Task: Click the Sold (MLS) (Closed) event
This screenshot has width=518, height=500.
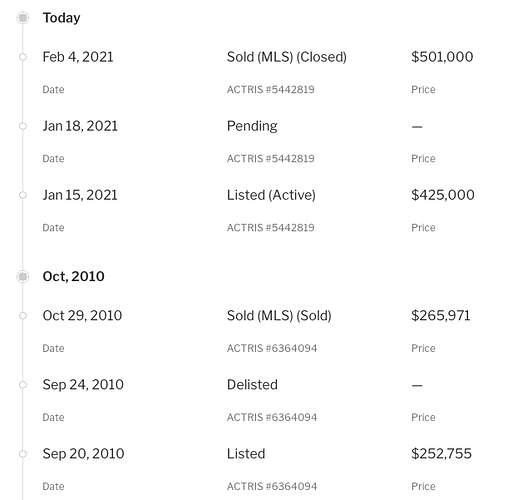Action: (x=287, y=57)
